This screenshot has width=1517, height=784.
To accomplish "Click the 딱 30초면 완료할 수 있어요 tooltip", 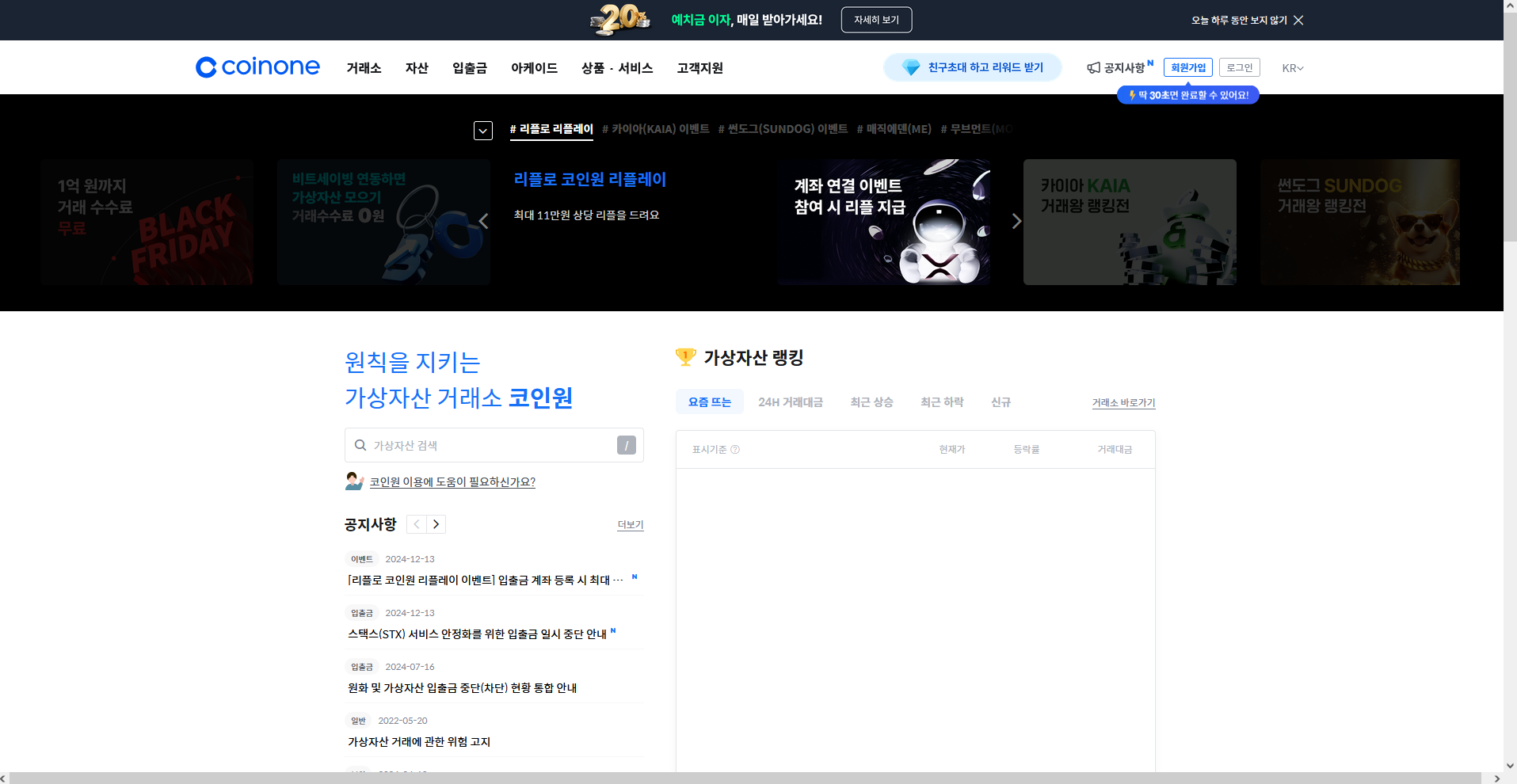I will pos(1188,95).
